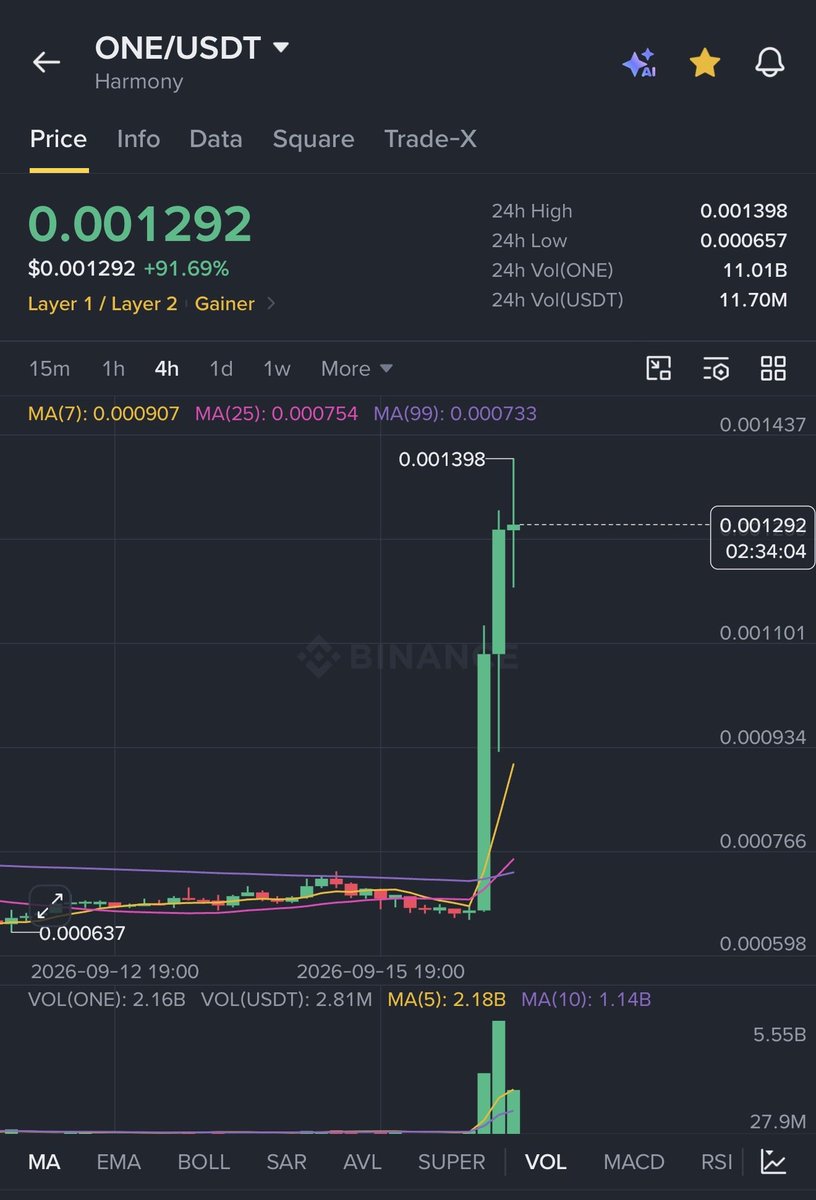Toggle the SAR indicator
The image size is (816, 1200).
(287, 1162)
